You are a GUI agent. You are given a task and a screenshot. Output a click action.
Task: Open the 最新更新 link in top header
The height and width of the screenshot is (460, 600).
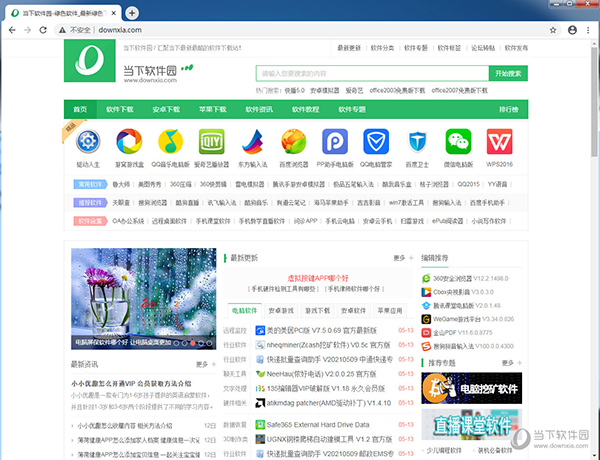coord(349,48)
